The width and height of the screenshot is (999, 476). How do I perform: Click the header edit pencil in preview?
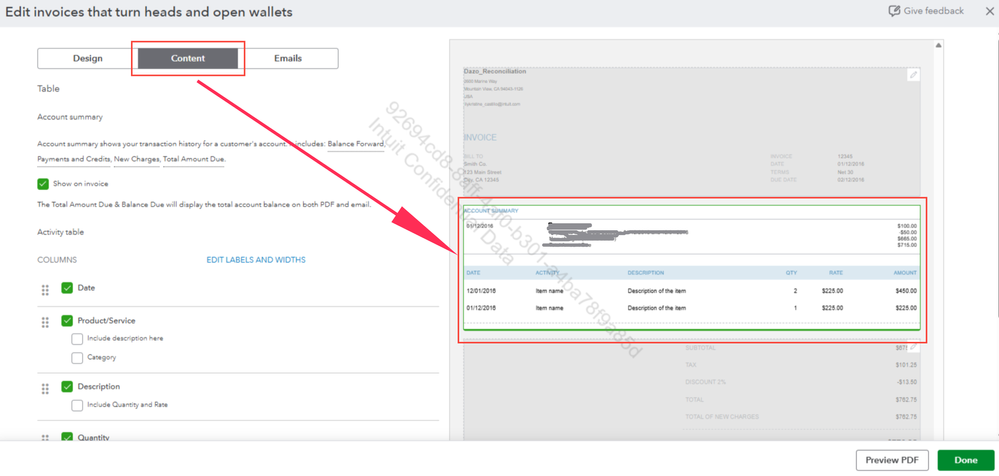(914, 75)
